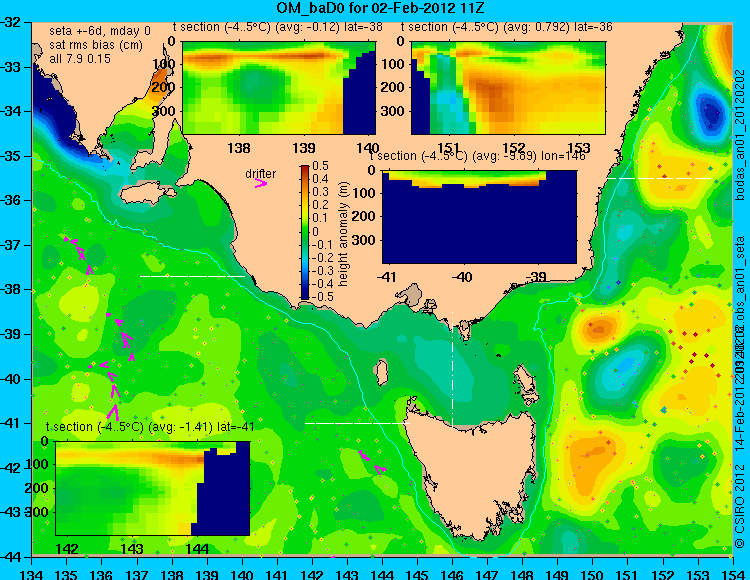
Task: Click the orange warm eddy near 150E -39
Action: coord(599,328)
